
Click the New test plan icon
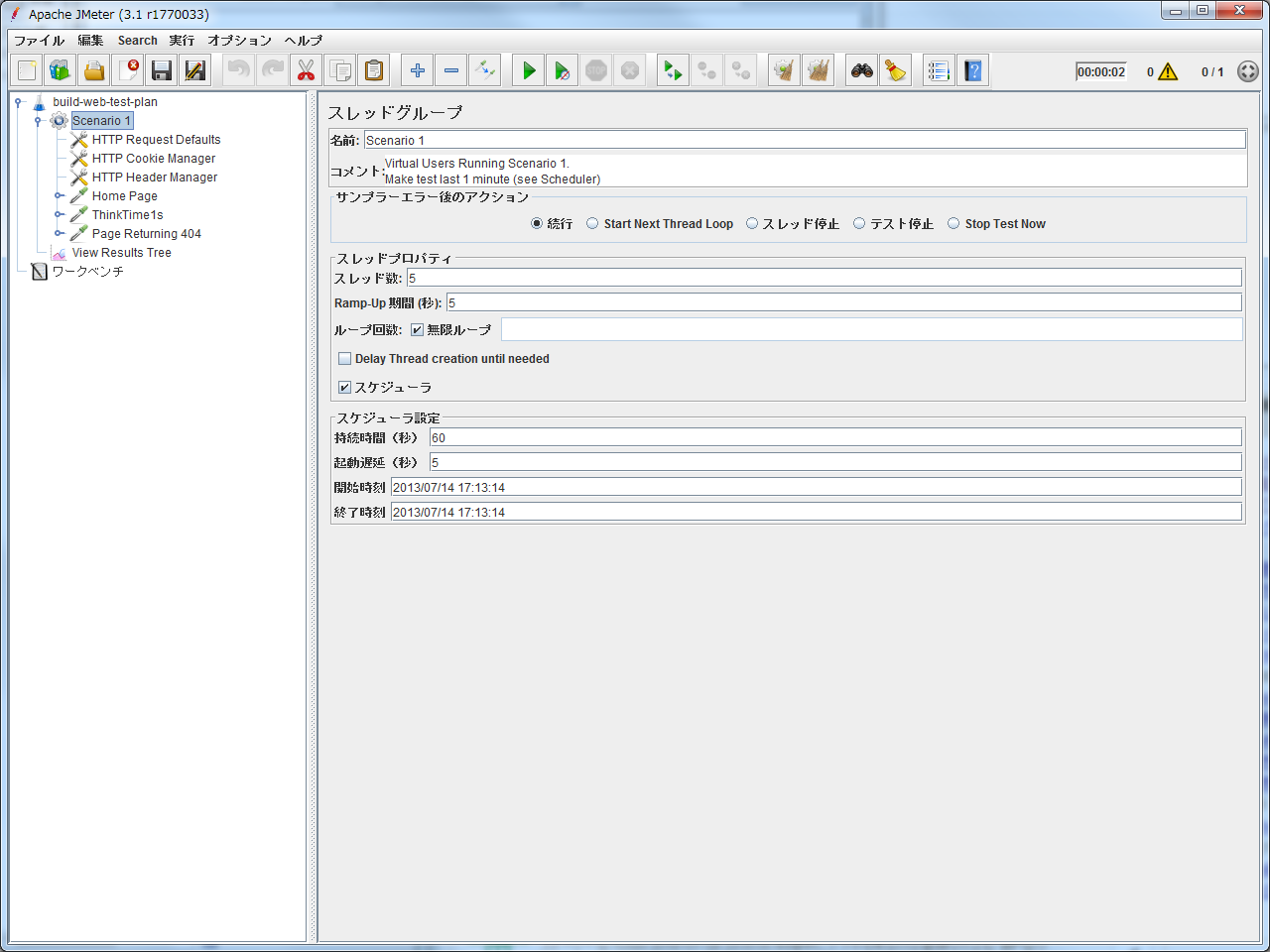point(27,70)
